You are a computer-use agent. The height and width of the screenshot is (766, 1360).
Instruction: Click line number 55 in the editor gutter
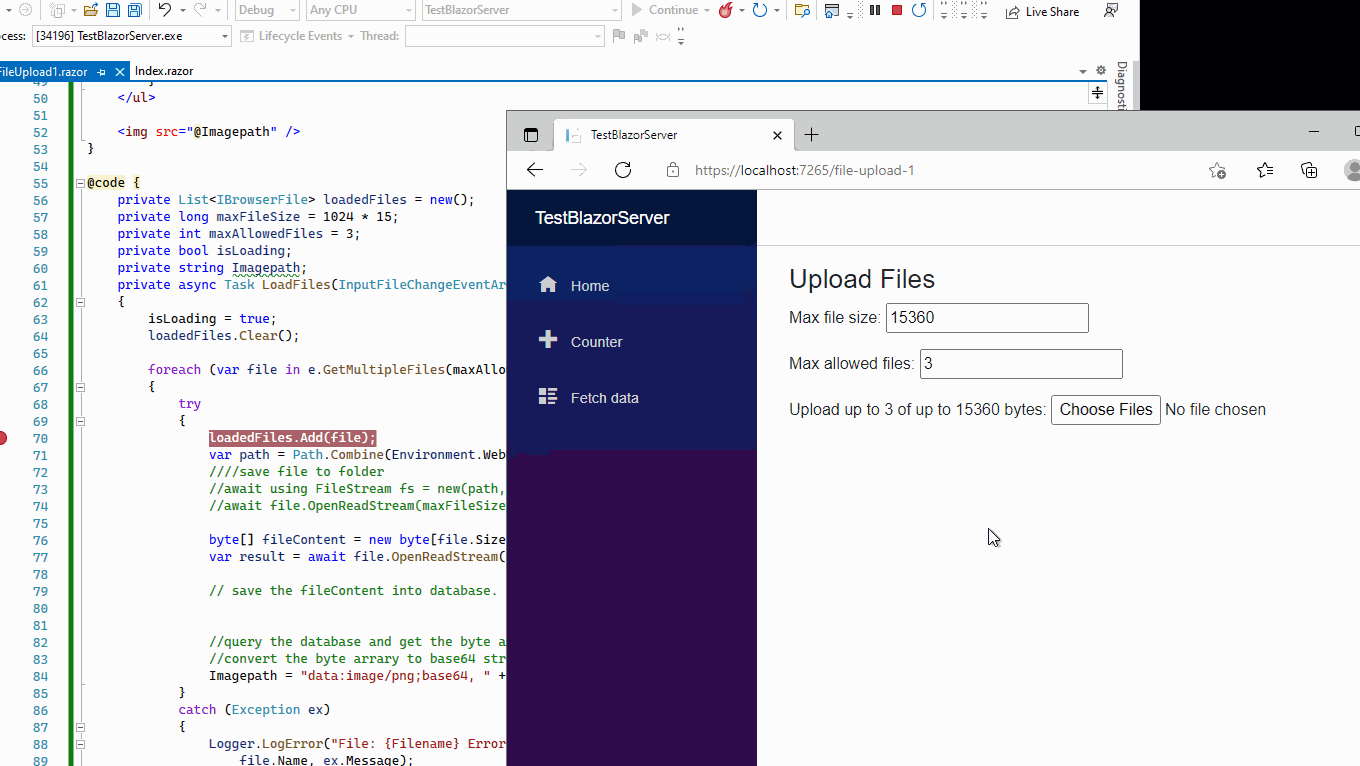[x=40, y=184]
